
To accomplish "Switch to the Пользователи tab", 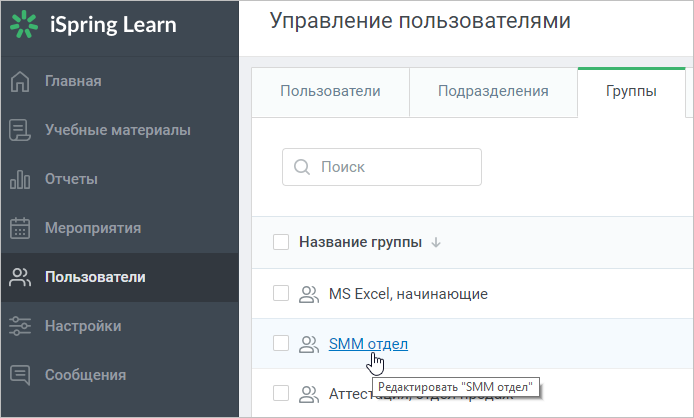I will 330,92.
